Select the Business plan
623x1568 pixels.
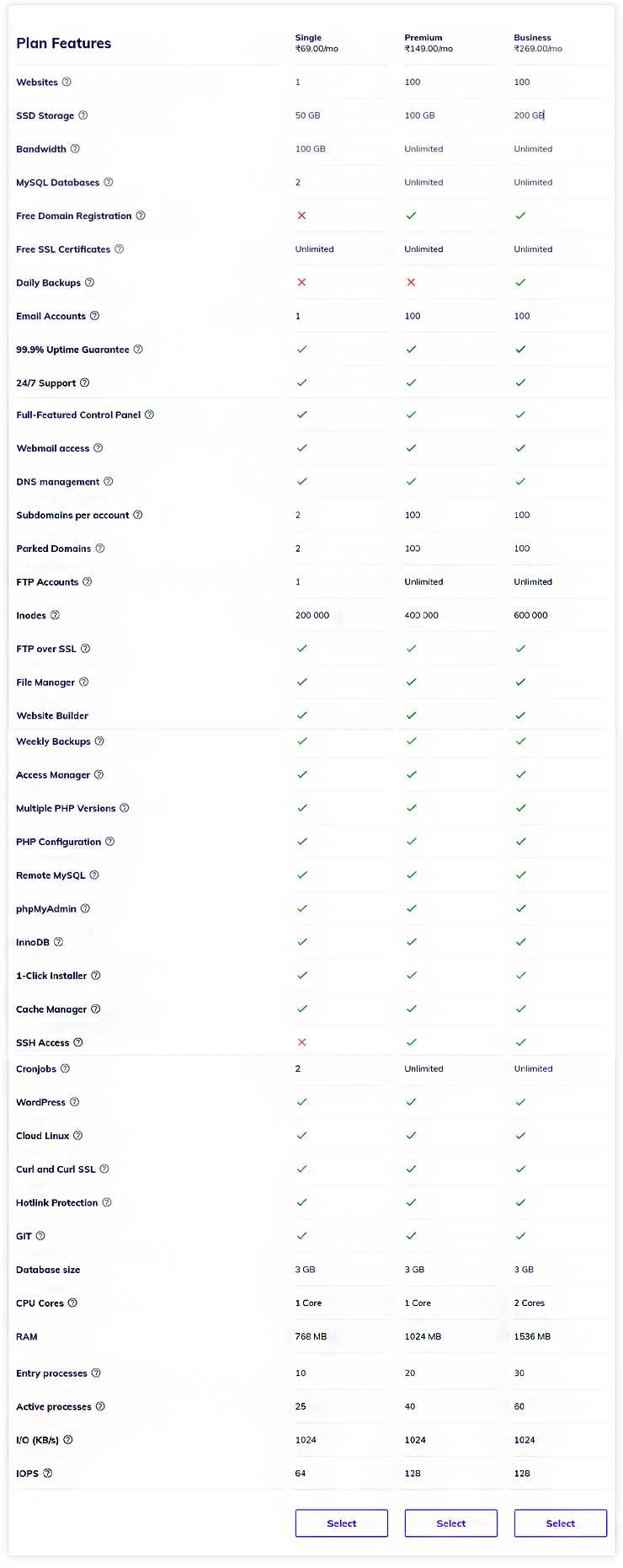coord(560,1523)
